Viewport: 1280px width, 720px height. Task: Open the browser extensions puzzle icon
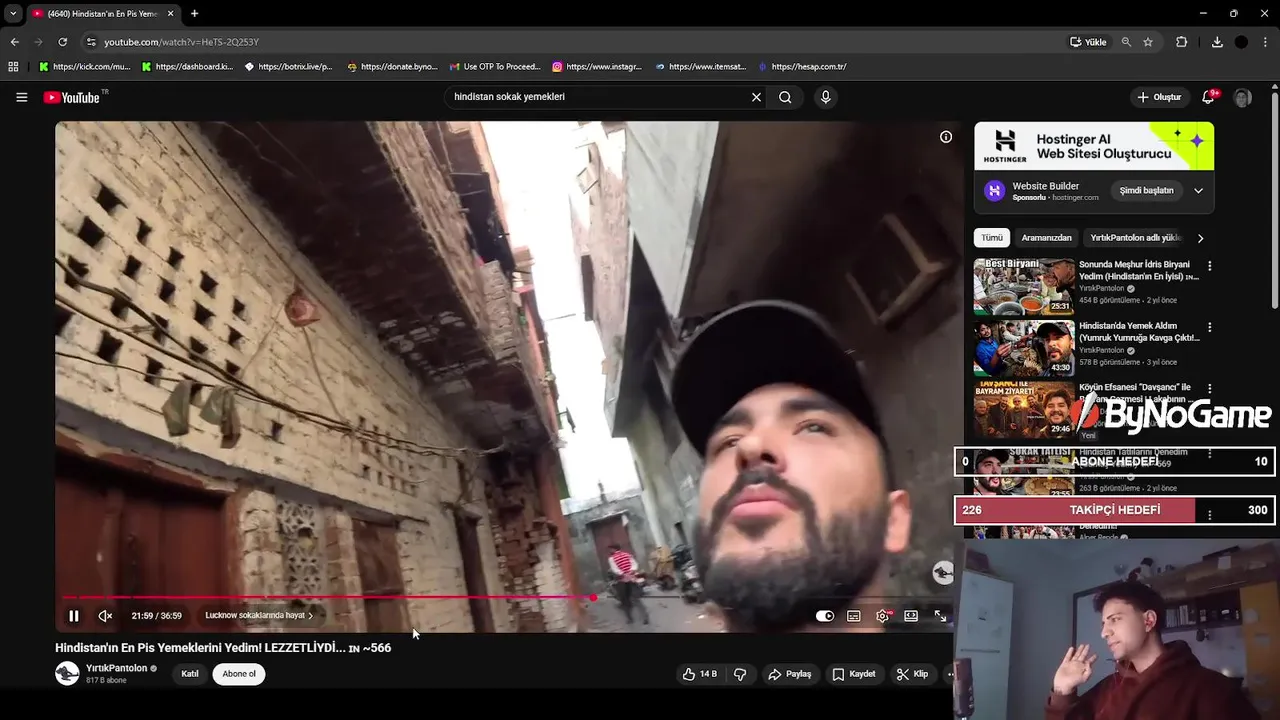(x=1181, y=42)
